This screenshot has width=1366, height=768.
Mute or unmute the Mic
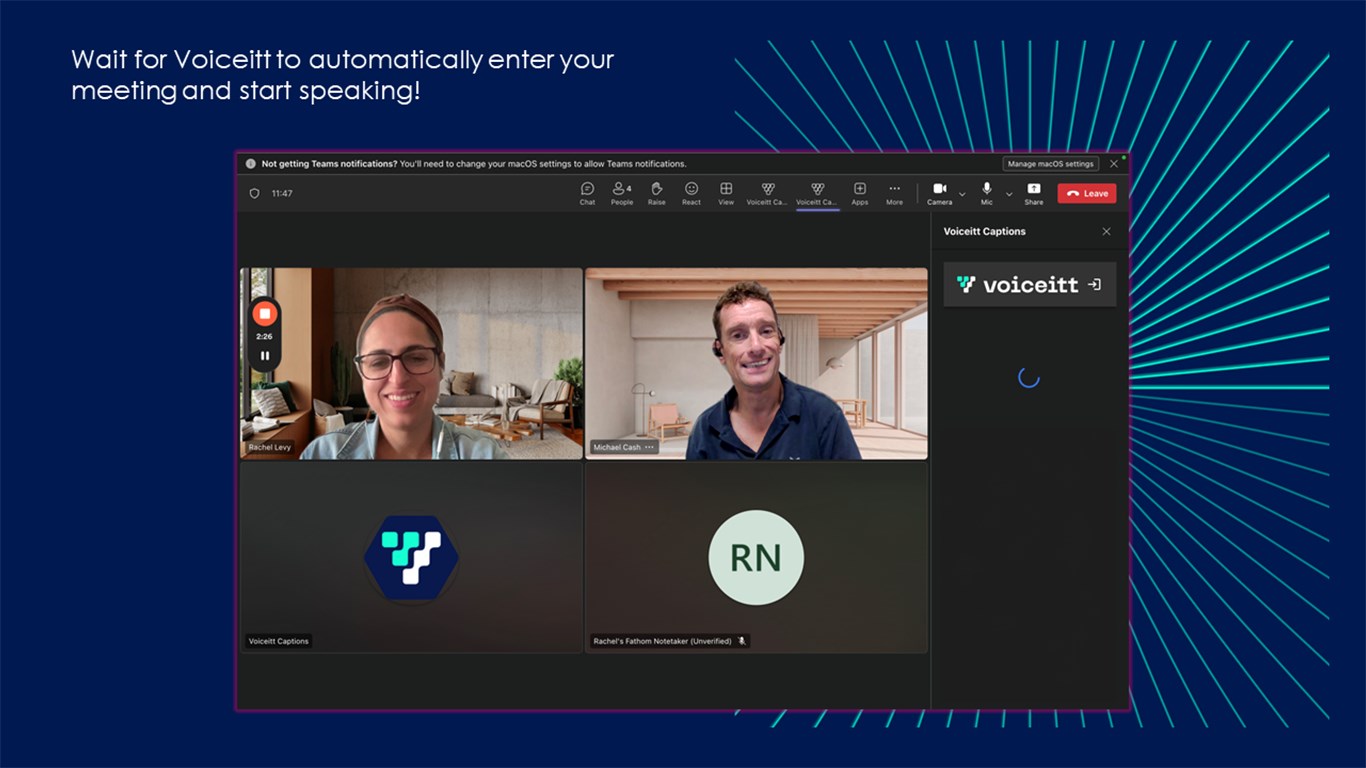click(x=987, y=193)
